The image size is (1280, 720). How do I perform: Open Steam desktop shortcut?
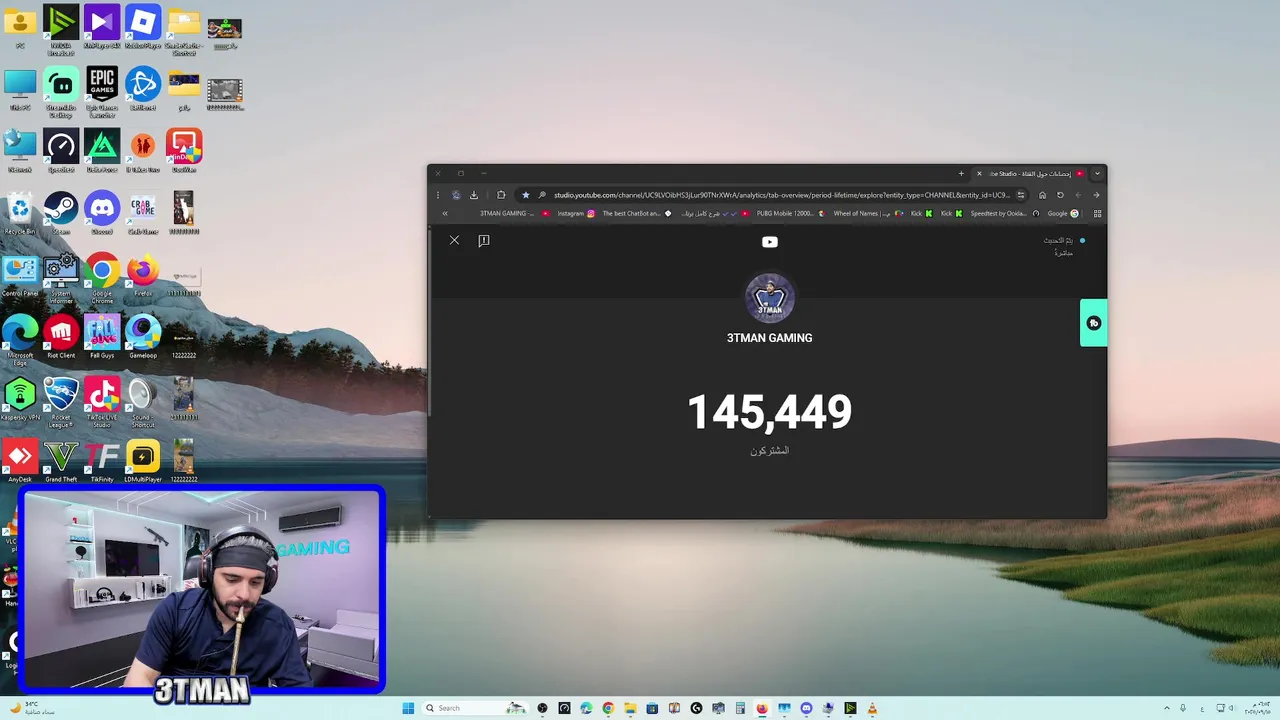pos(61,214)
